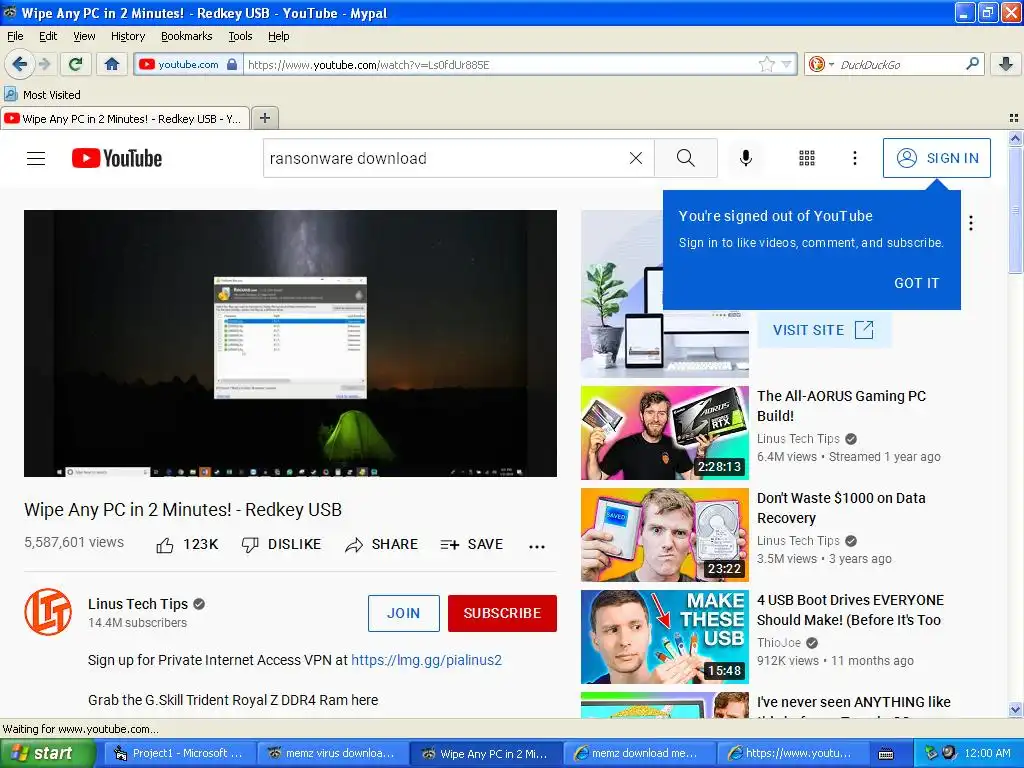This screenshot has width=1024, height=768.
Task: Open the tab groups grid icon
Action: (x=1014, y=118)
